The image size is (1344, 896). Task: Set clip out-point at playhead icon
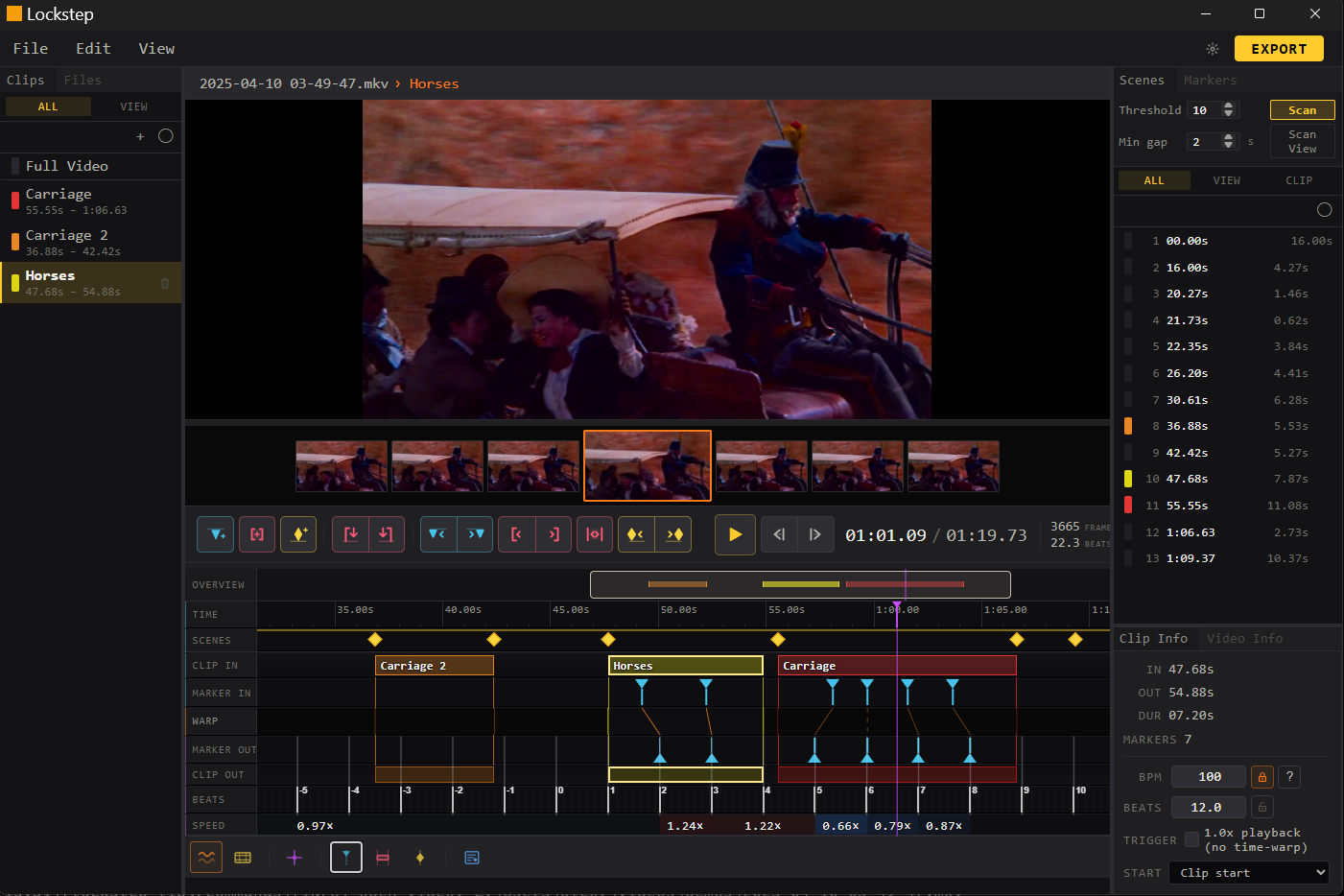click(x=387, y=534)
